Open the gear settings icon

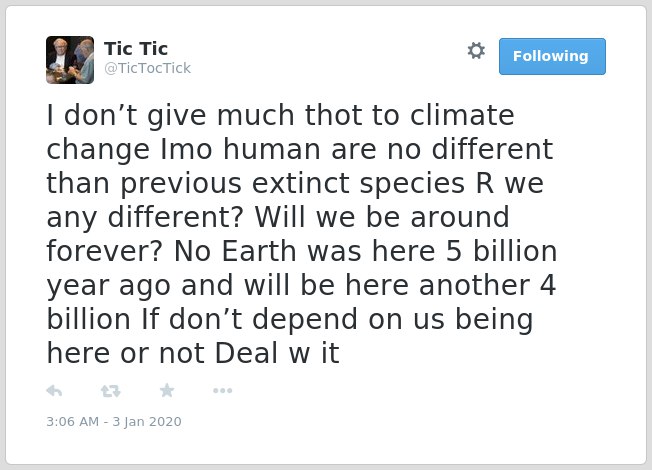(476, 51)
